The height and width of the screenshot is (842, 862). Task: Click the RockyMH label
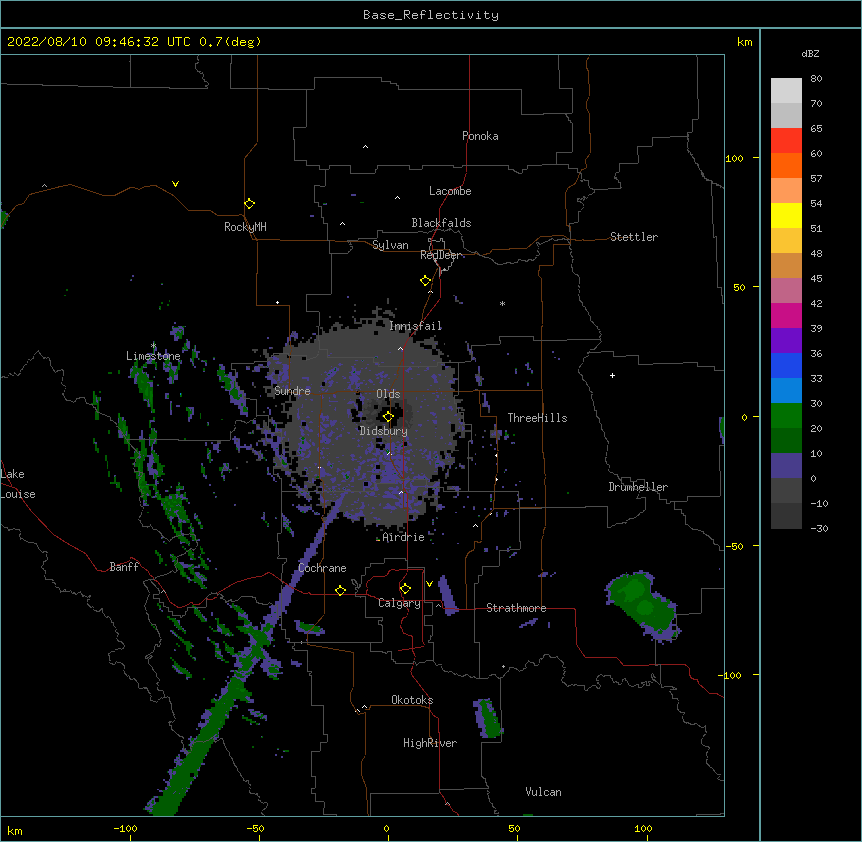pyautogui.click(x=245, y=227)
